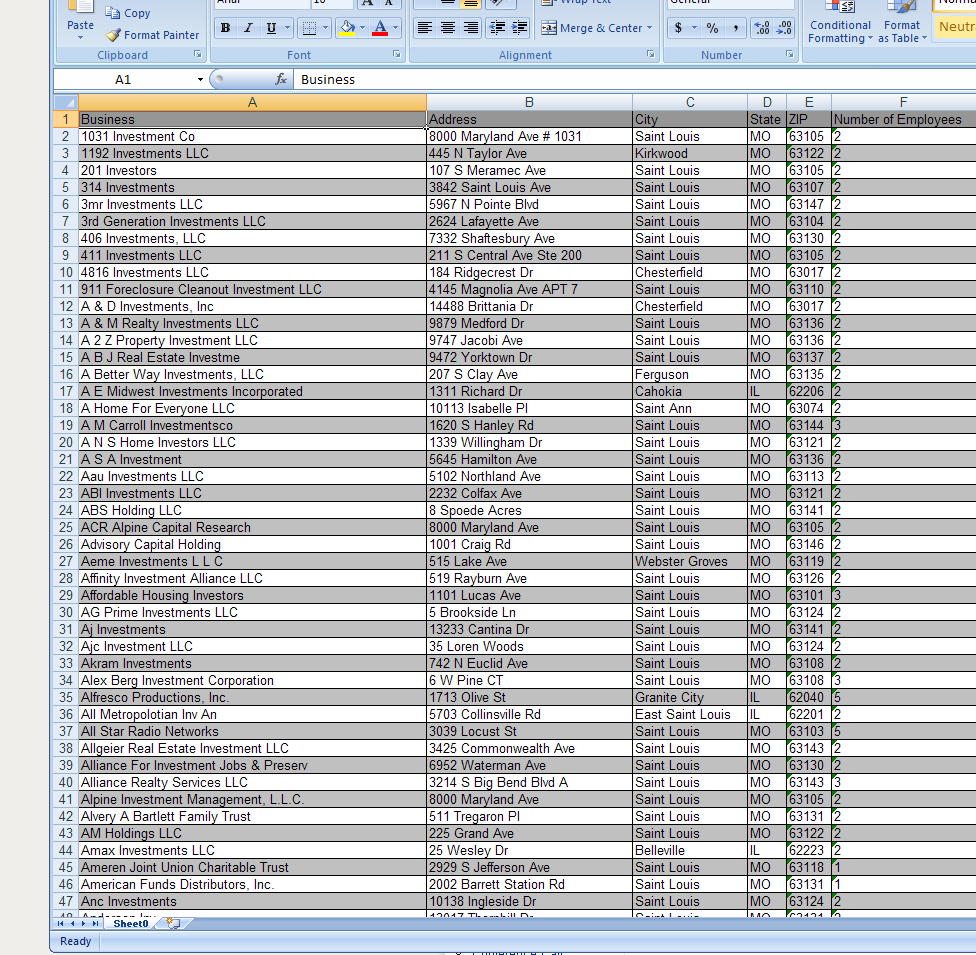Select cell 'American Funds Distributors, Inc.'
The width and height of the screenshot is (976, 955).
pos(252,885)
